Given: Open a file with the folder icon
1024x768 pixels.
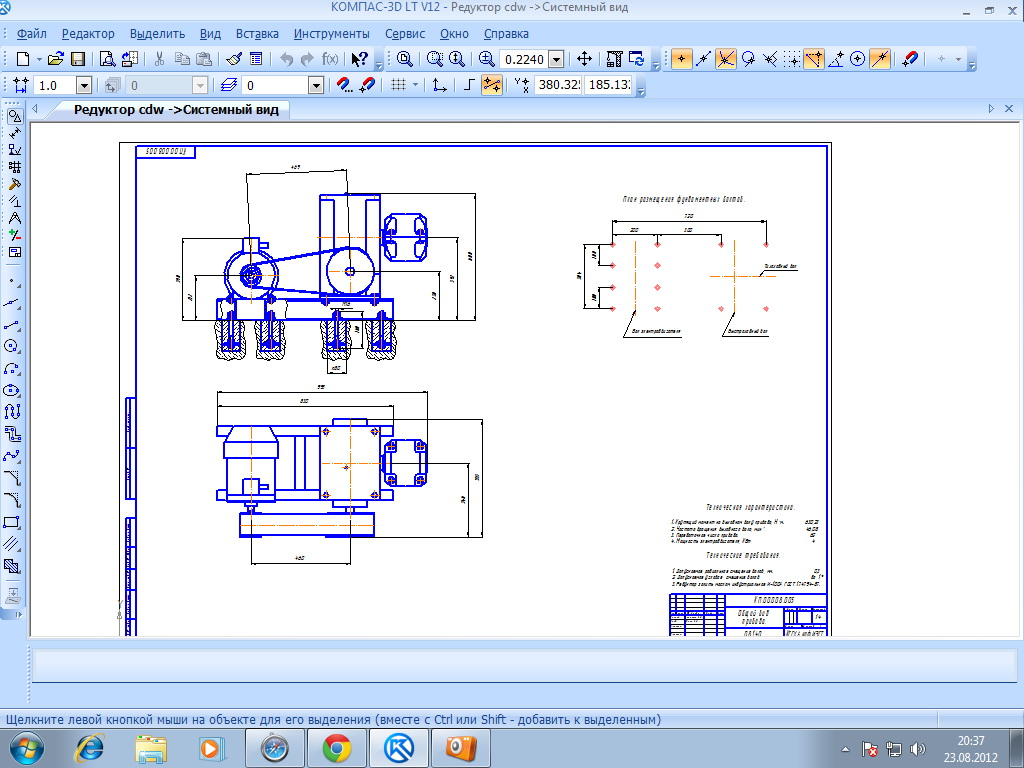Looking at the screenshot, I should [x=56, y=59].
